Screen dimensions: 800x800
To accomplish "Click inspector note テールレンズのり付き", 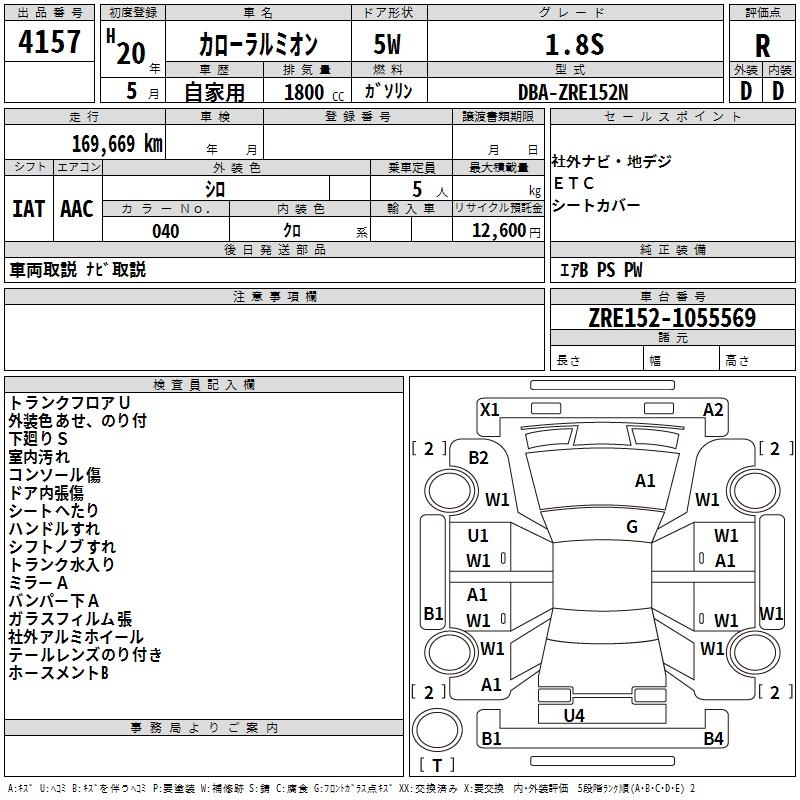I will pos(85,655).
